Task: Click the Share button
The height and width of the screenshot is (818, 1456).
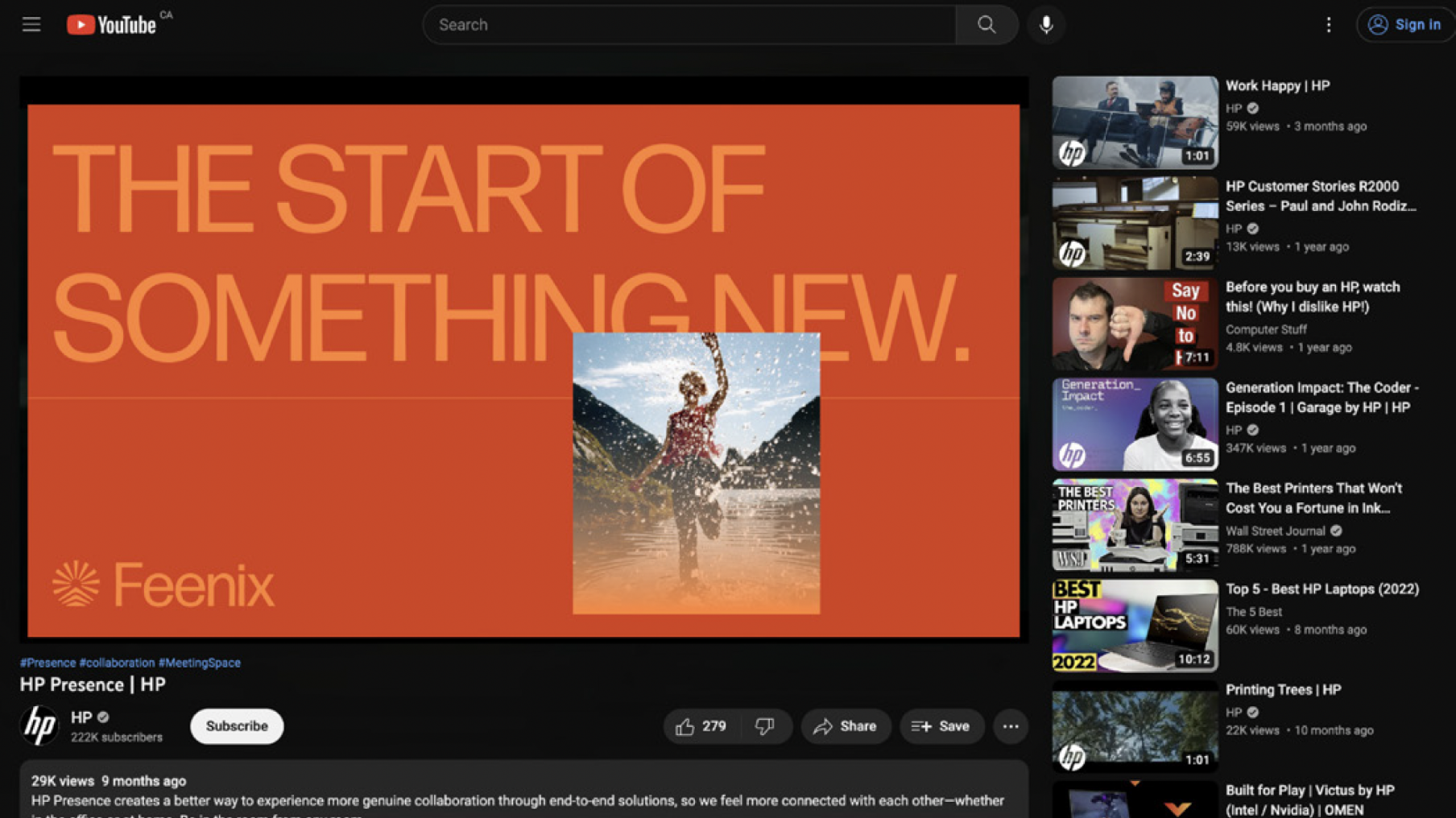Action: point(846,726)
